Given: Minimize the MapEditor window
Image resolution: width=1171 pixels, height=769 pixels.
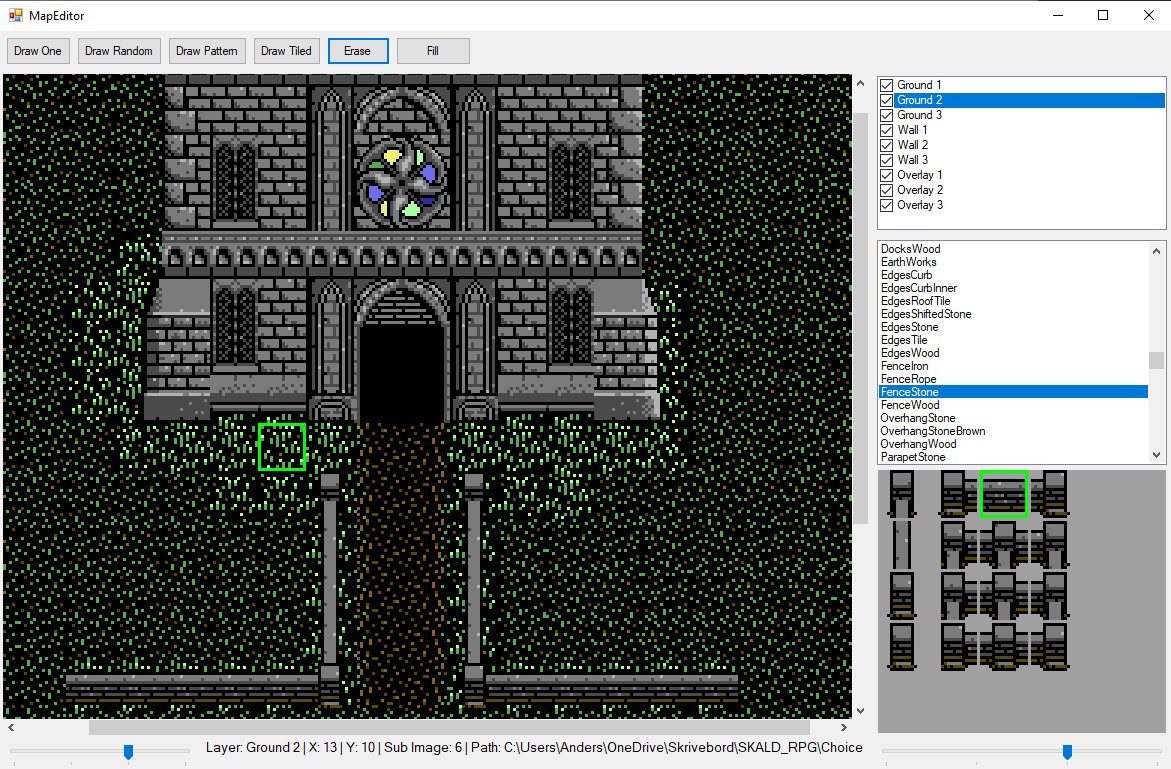Looking at the screenshot, I should coord(1057,15).
